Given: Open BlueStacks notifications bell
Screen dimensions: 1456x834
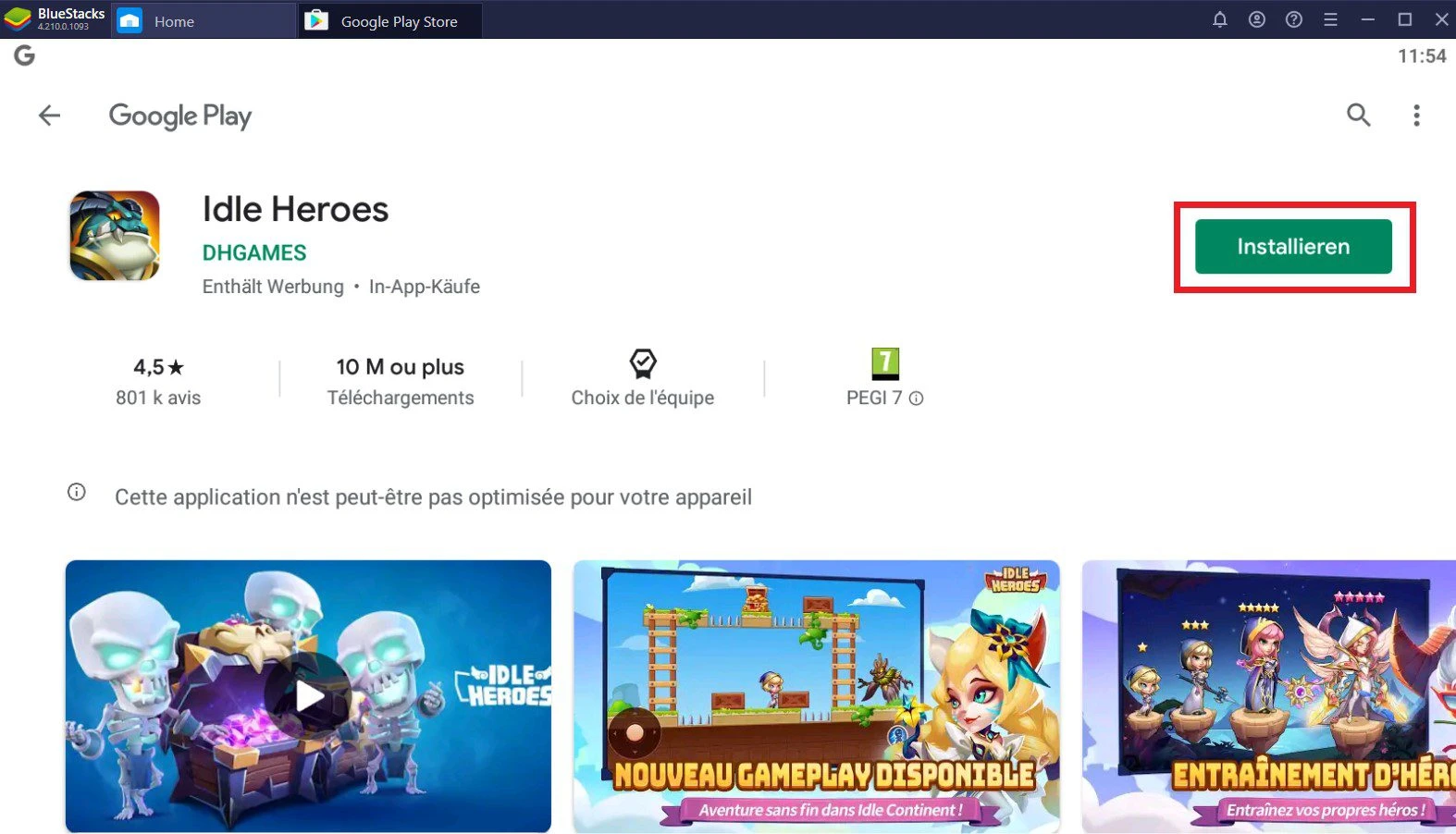Looking at the screenshot, I should pyautogui.click(x=1220, y=19).
